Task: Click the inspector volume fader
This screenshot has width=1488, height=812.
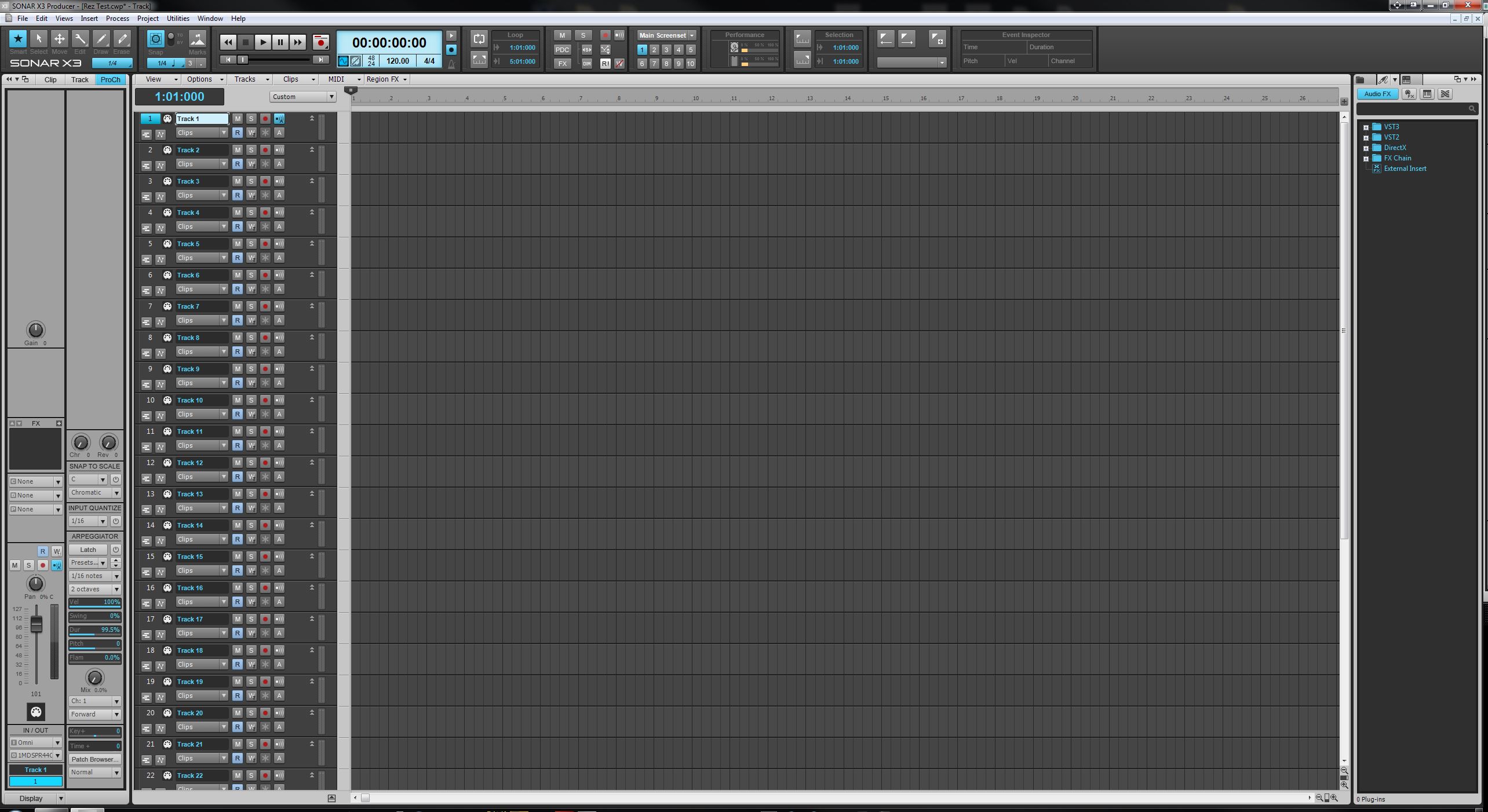Action: [36, 624]
